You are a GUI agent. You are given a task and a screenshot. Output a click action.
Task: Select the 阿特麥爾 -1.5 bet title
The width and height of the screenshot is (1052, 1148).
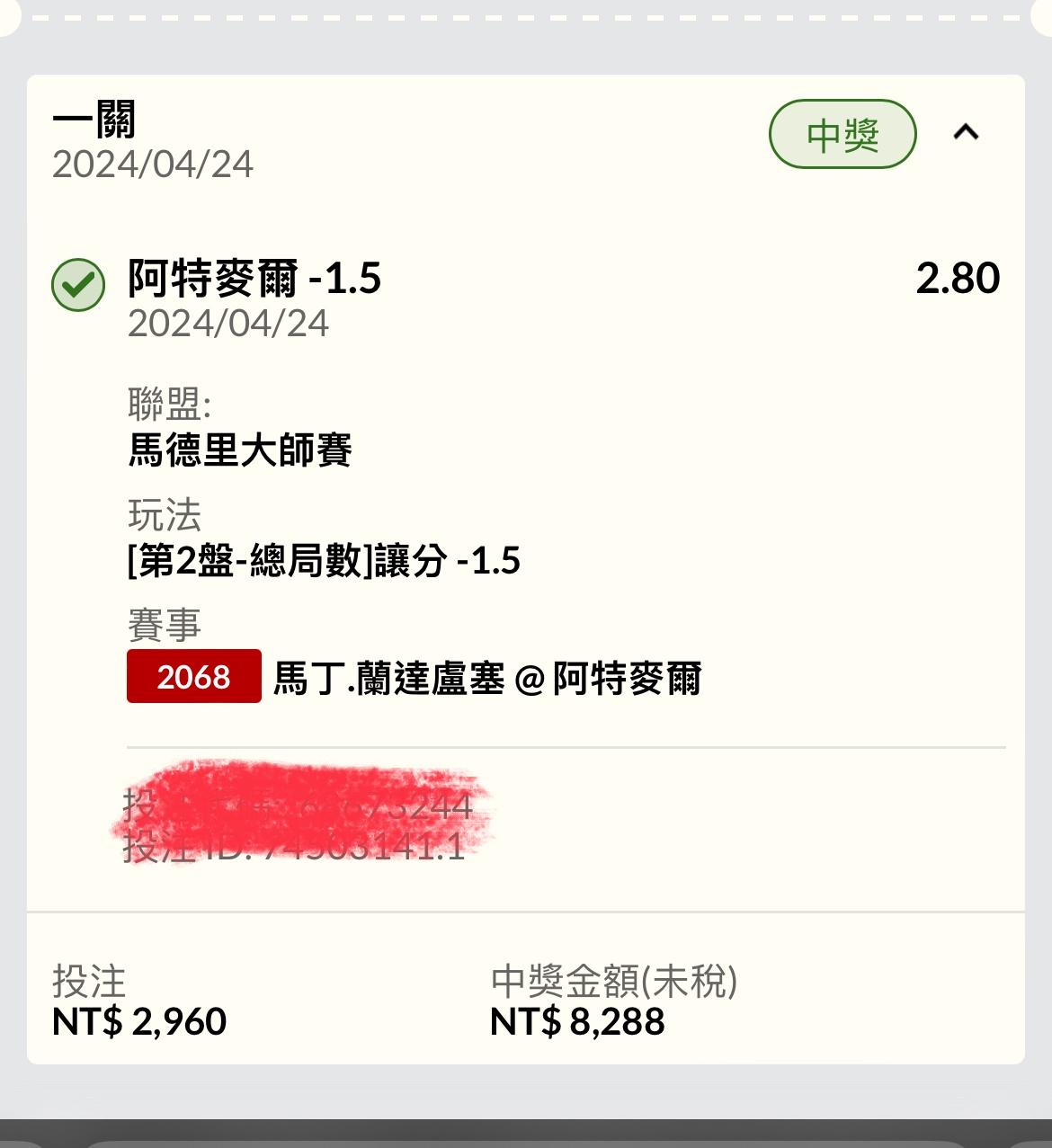(254, 278)
